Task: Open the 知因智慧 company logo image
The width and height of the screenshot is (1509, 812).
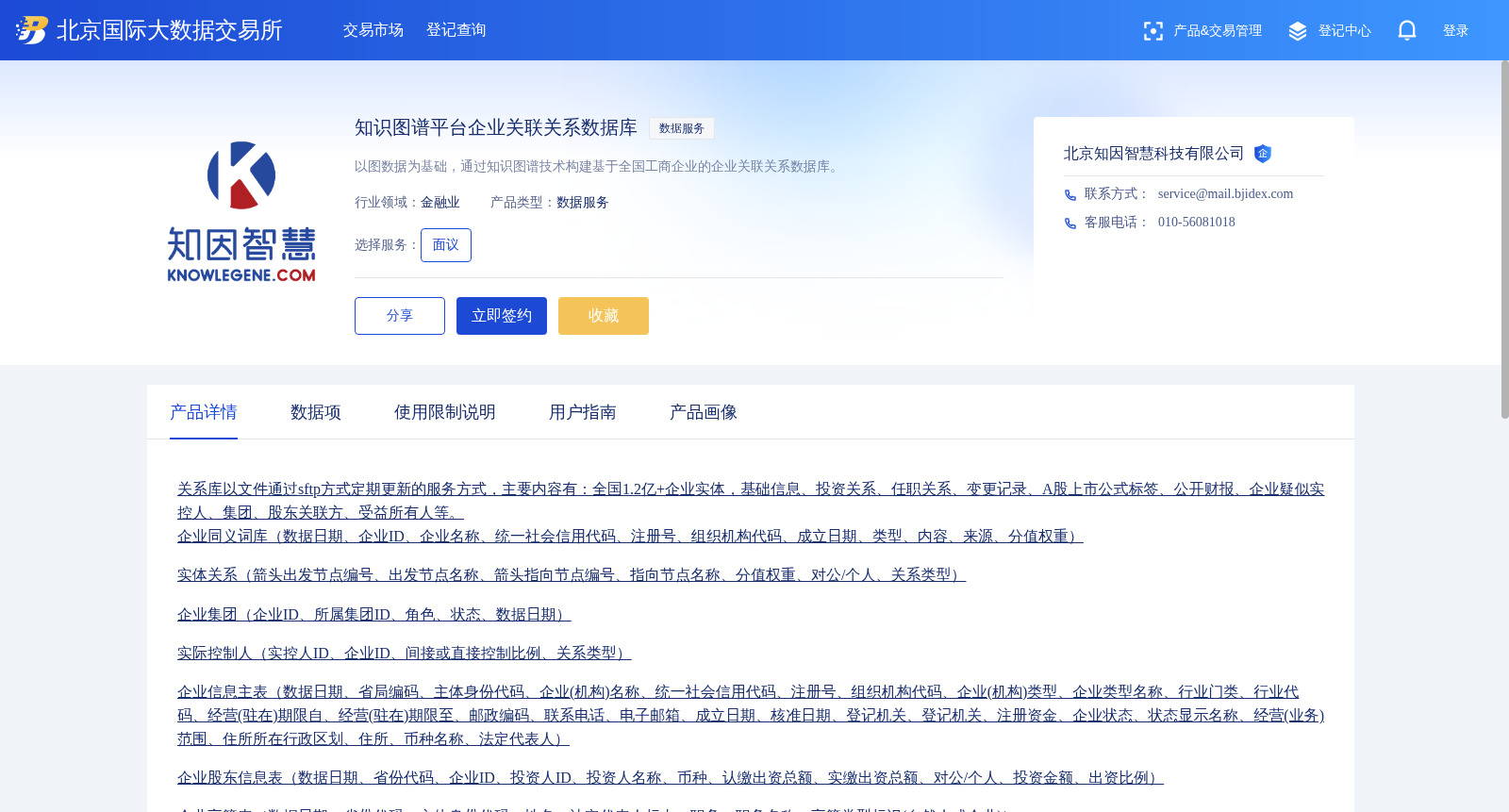Action: coord(241,211)
